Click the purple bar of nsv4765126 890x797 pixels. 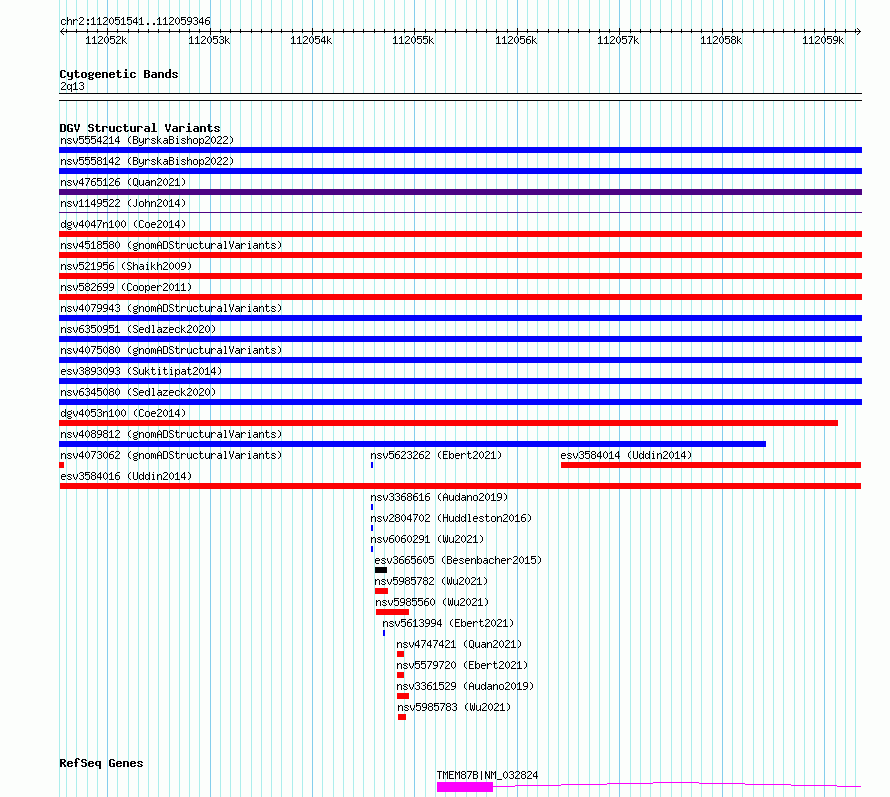pos(460,192)
